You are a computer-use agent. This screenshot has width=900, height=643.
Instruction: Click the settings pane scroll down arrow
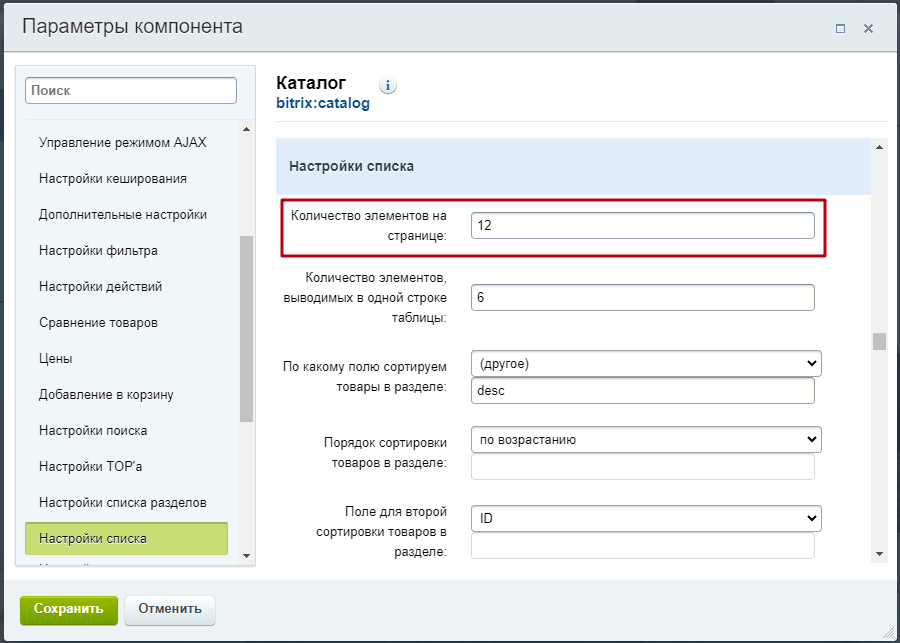(x=879, y=554)
